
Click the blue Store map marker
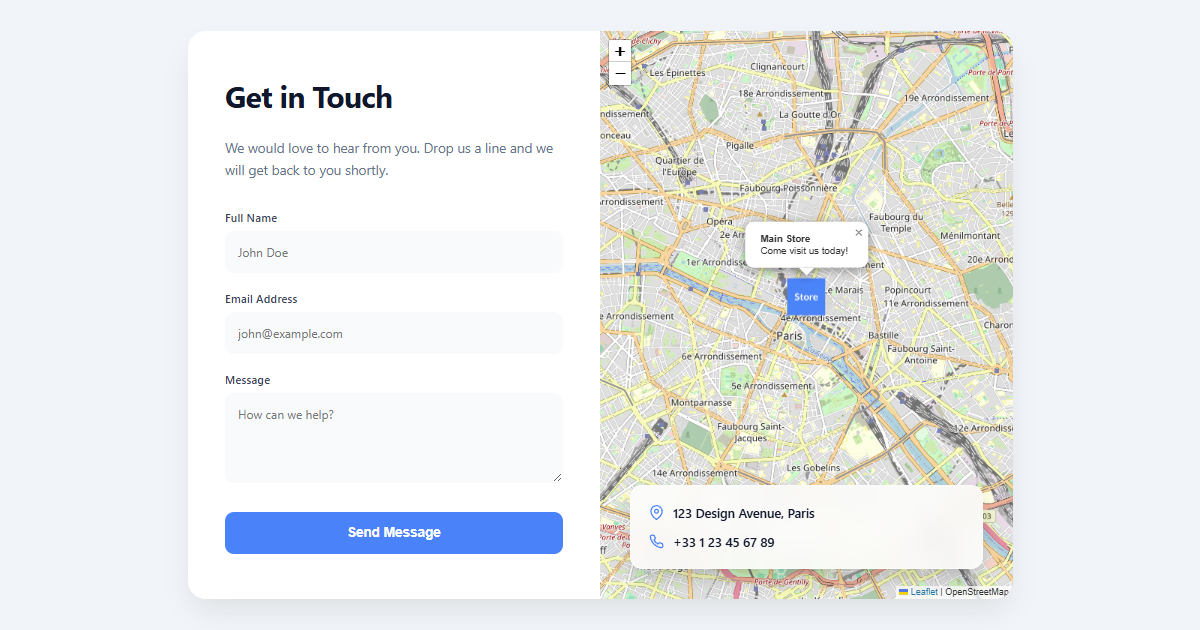806,297
